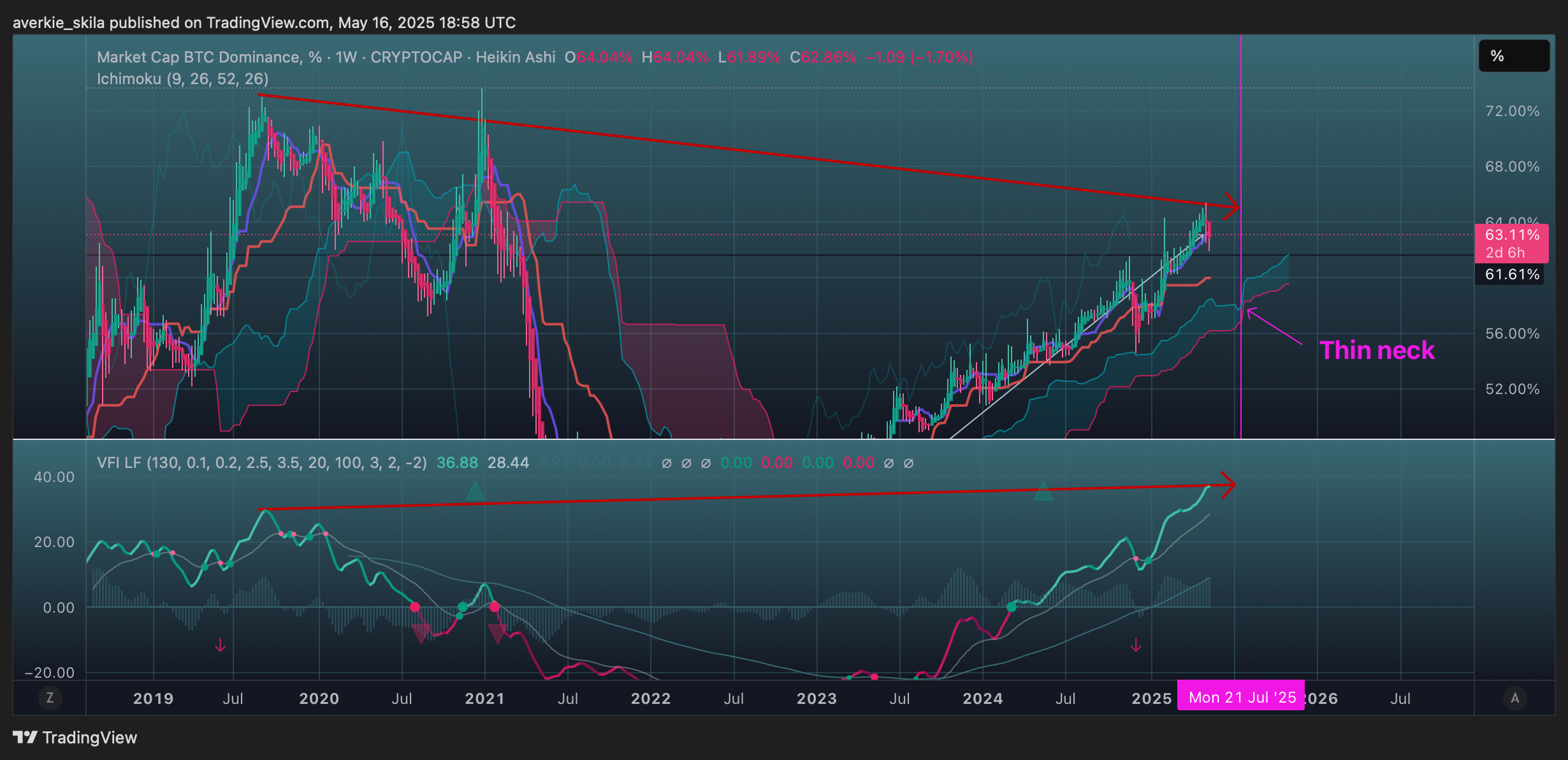The height and width of the screenshot is (760, 1568).
Task: Click the large green VFI zero-cross dot in 2024
Action: click(x=1012, y=606)
